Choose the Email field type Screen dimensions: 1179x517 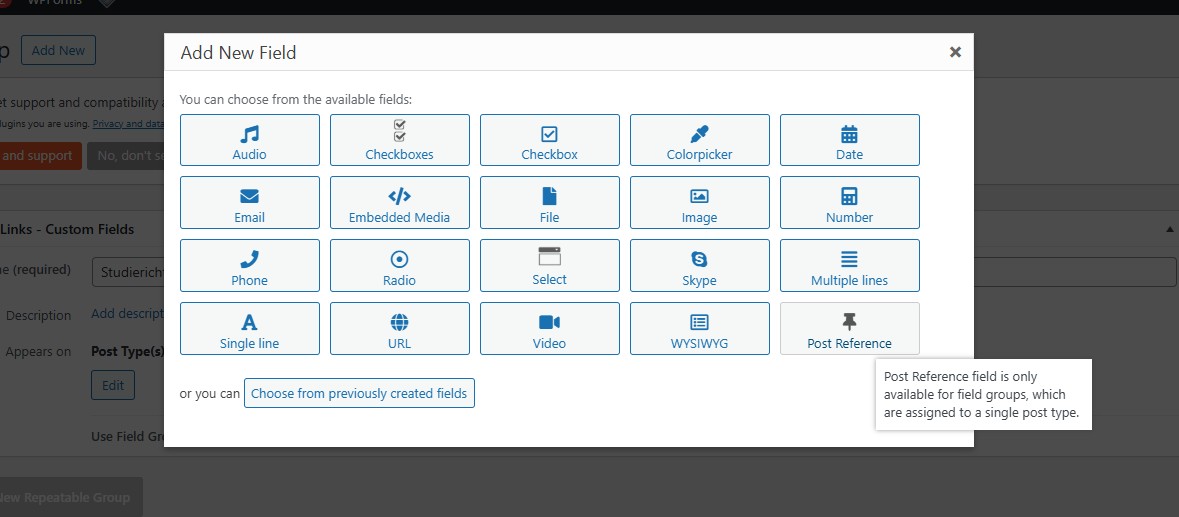(250, 203)
